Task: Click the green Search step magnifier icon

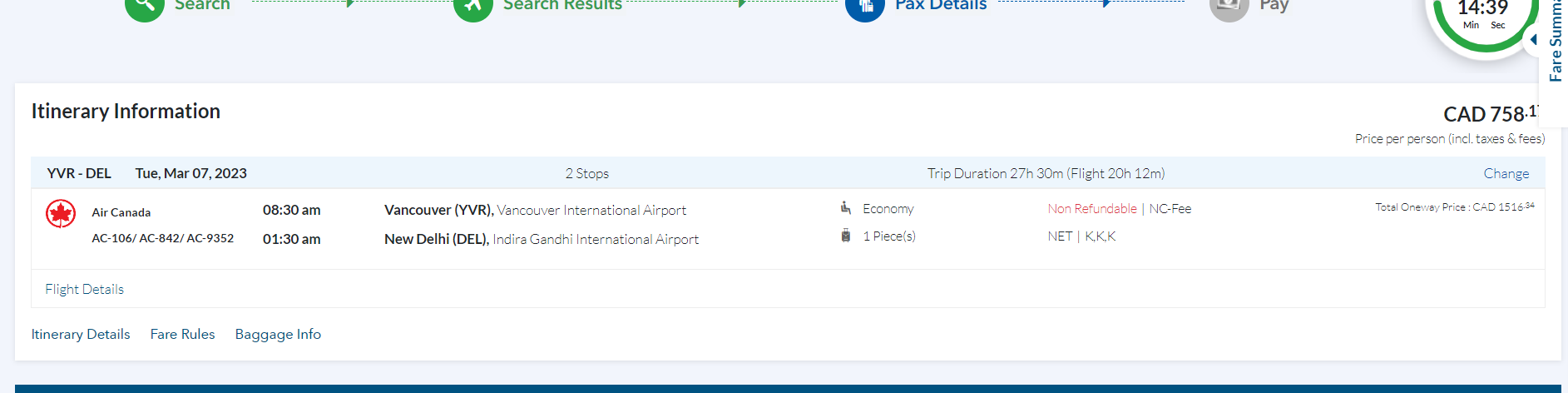Action: (144, 7)
